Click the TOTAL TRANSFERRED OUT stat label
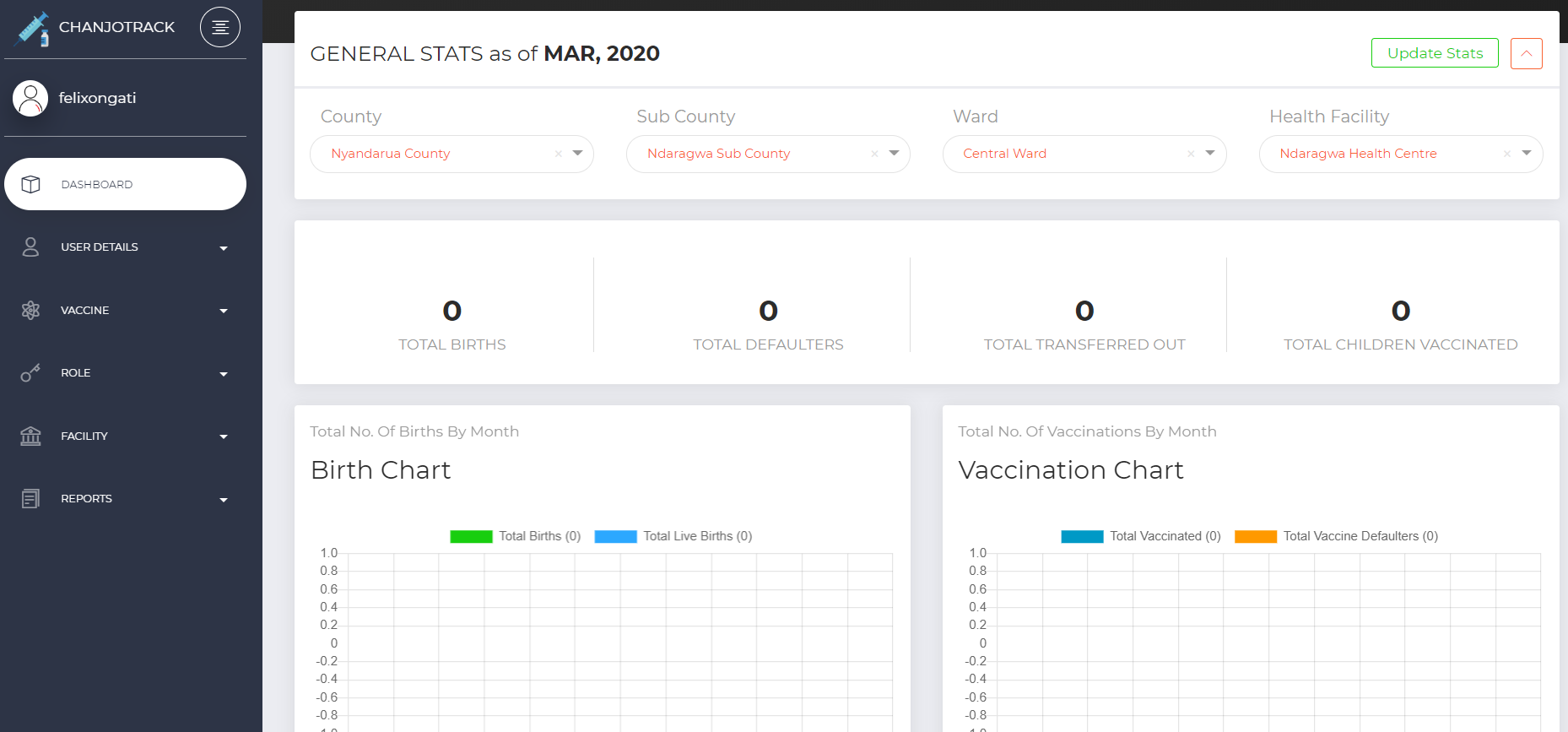1568x732 pixels. pyautogui.click(x=1084, y=344)
